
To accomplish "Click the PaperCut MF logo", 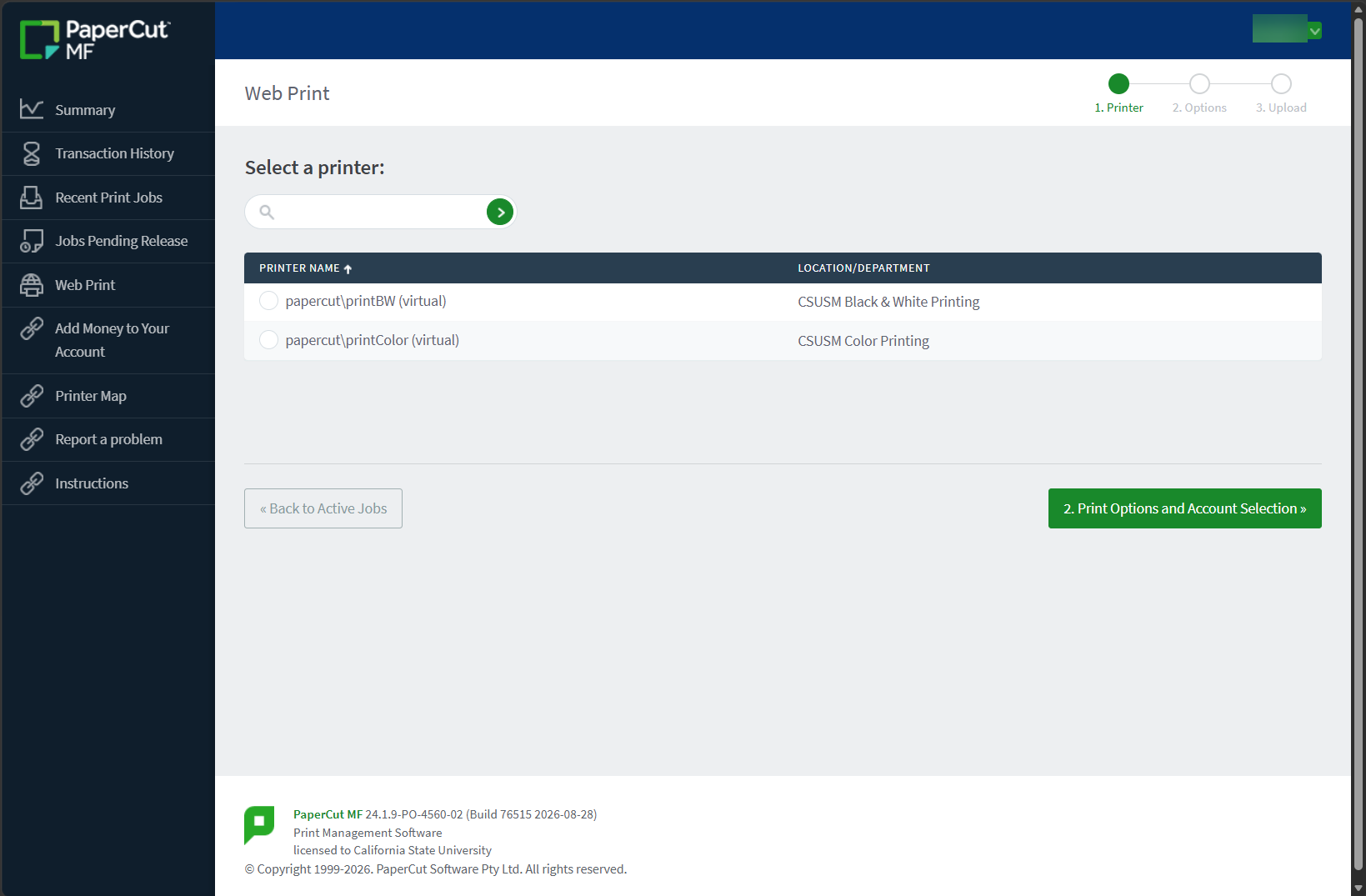I will click(x=95, y=40).
